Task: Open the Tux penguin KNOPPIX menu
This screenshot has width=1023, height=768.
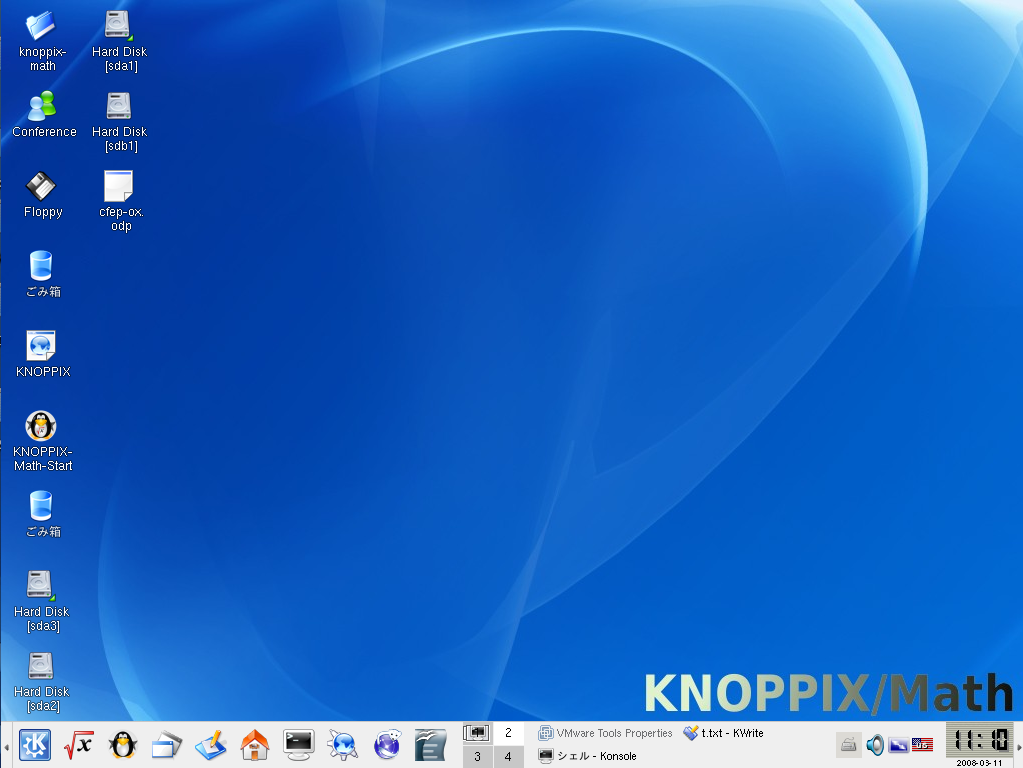Action: pyautogui.click(x=123, y=745)
